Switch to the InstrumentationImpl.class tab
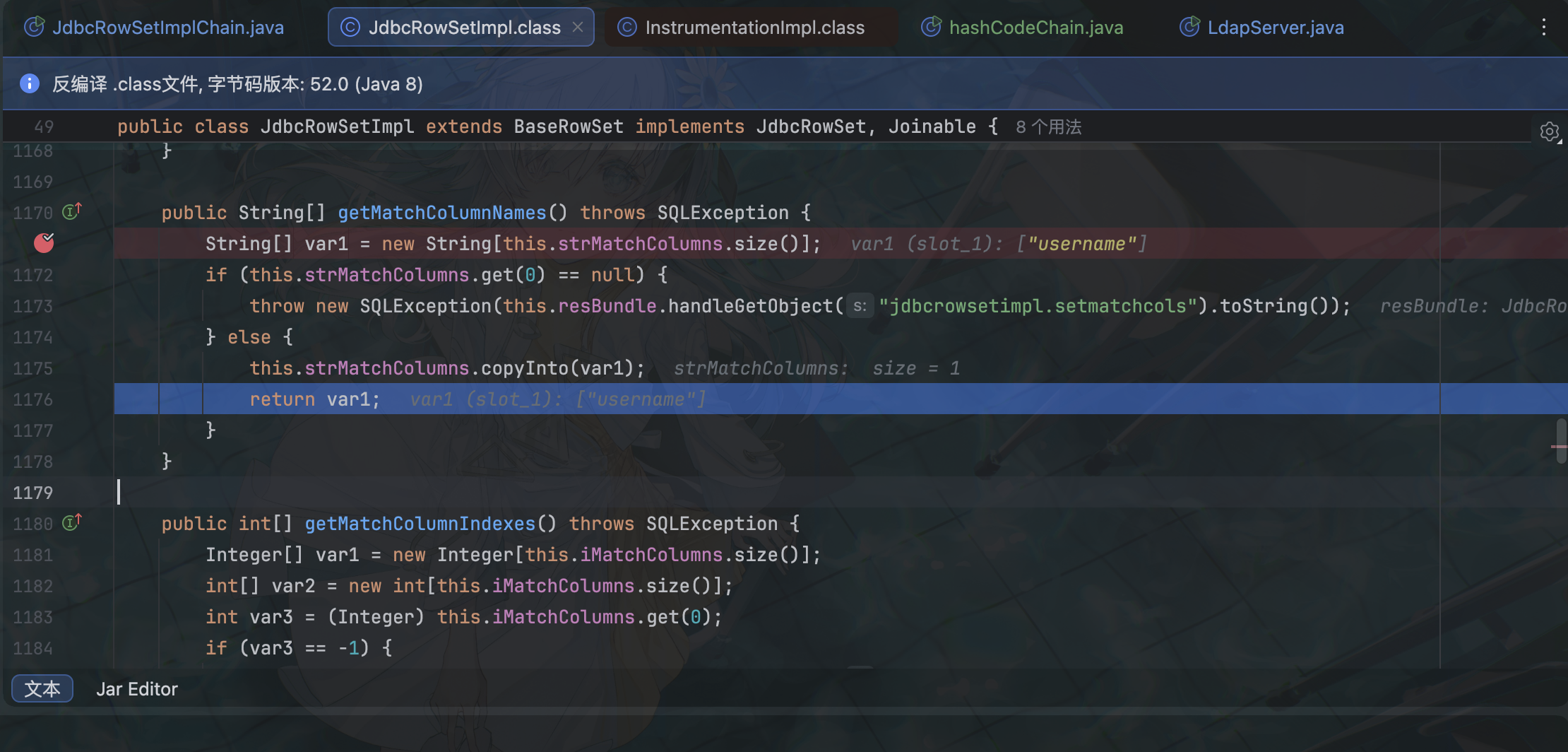 click(754, 28)
